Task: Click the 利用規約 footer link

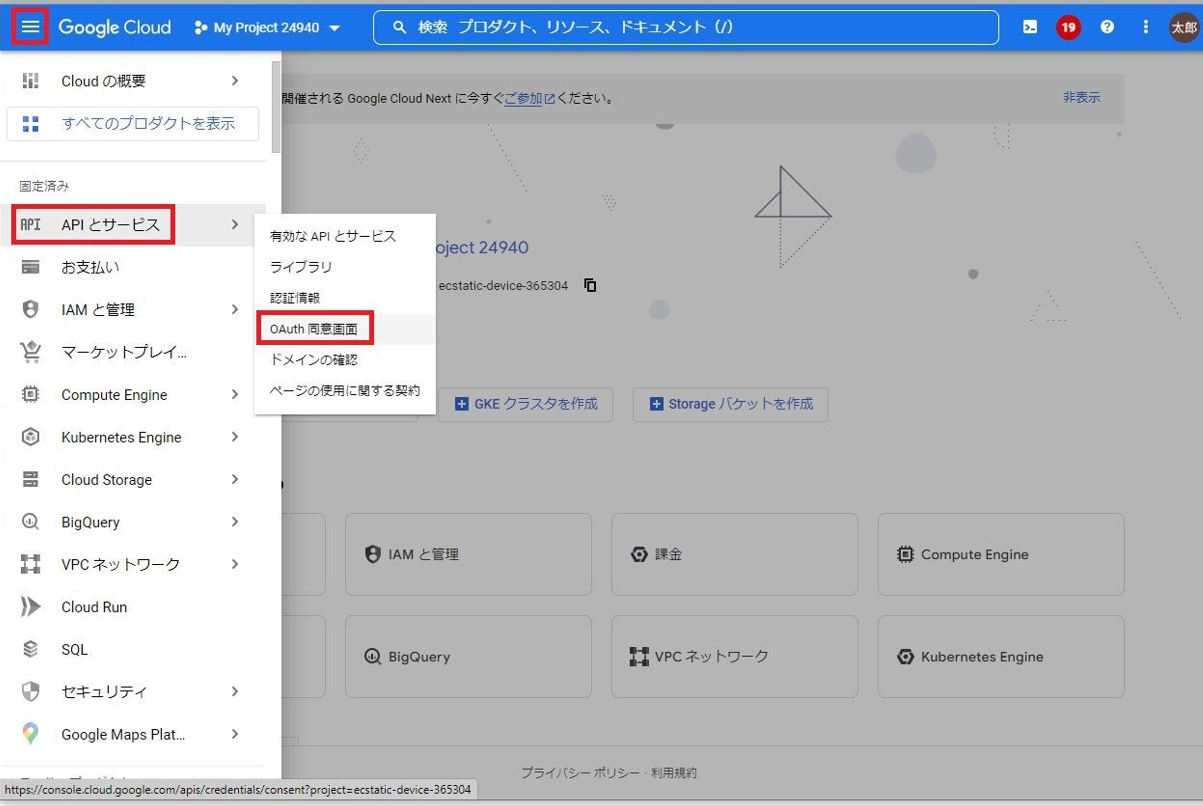Action: pyautogui.click(x=674, y=773)
